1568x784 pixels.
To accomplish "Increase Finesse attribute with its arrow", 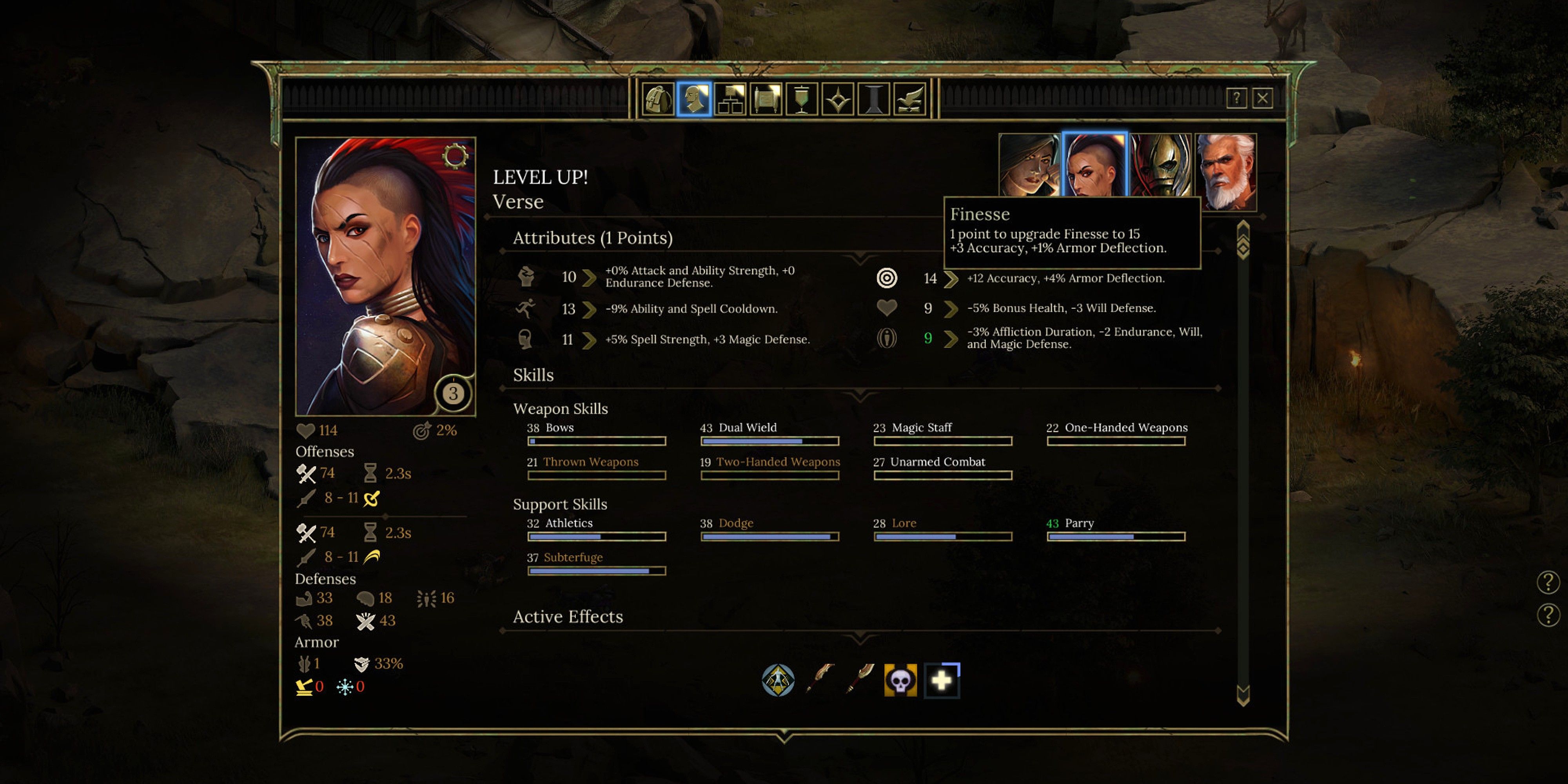I will (x=951, y=279).
